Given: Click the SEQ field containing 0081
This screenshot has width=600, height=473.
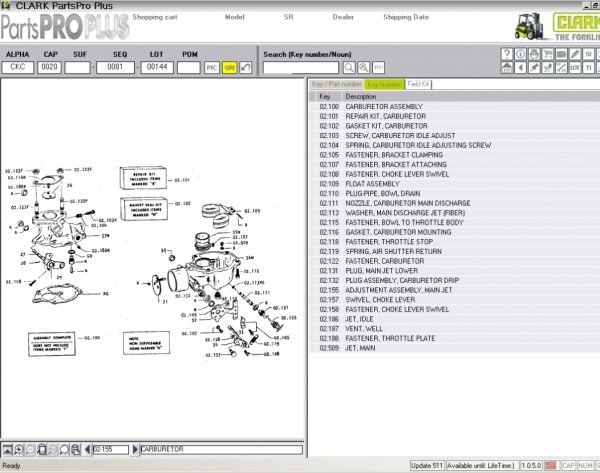Looking at the screenshot, I should coord(115,67).
